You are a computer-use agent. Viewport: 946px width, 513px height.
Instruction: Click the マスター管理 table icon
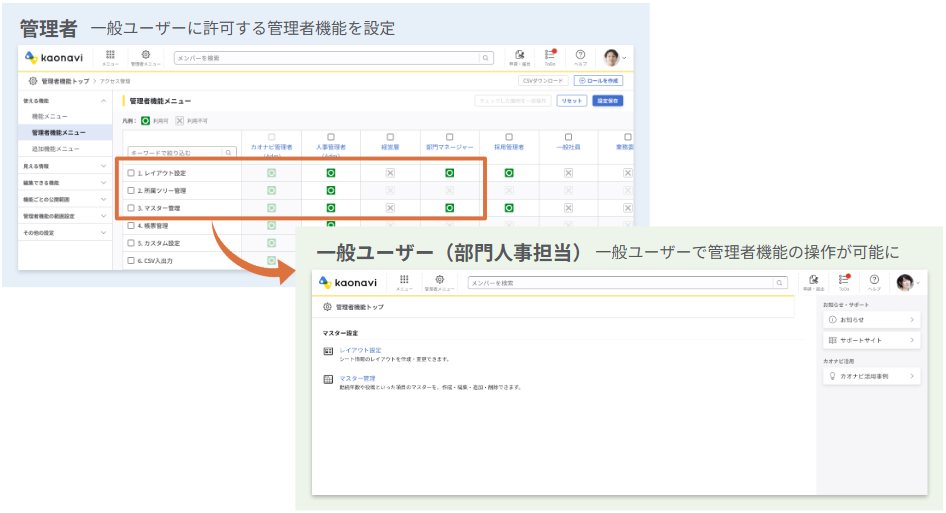coord(328,379)
